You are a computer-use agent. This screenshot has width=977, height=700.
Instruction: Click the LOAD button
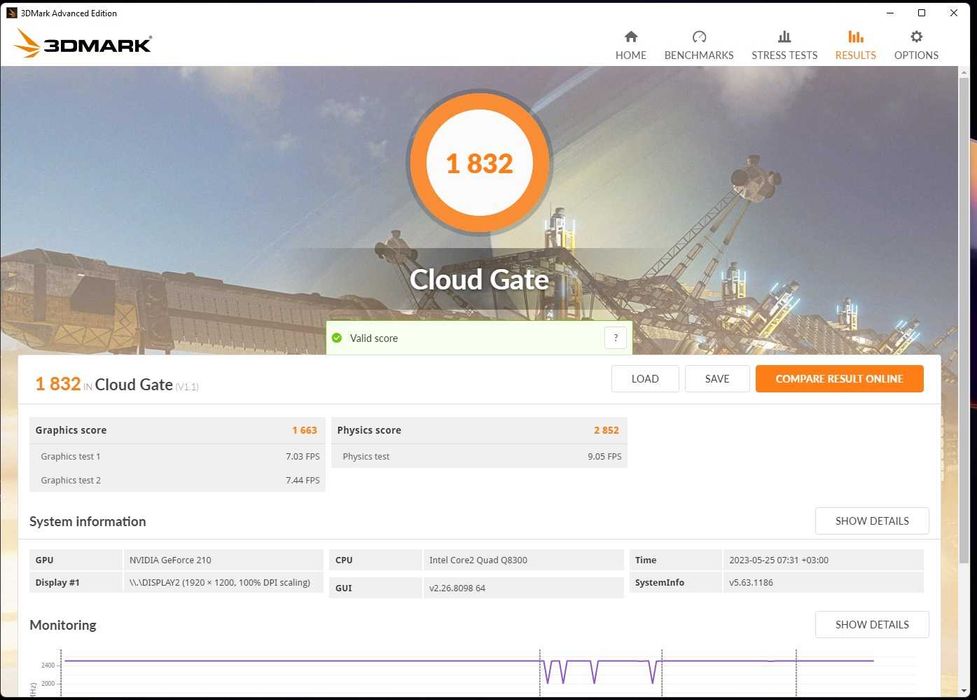[x=645, y=378]
